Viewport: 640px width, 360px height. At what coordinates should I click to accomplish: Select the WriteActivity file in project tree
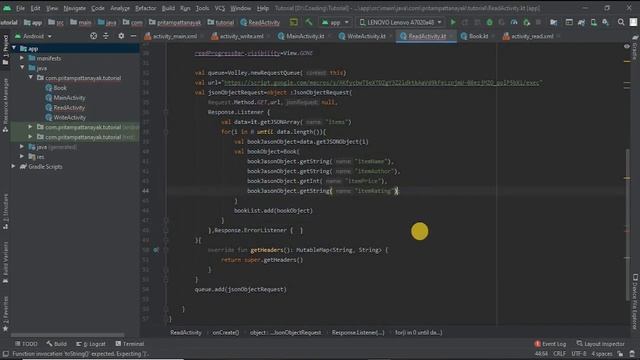(69, 117)
